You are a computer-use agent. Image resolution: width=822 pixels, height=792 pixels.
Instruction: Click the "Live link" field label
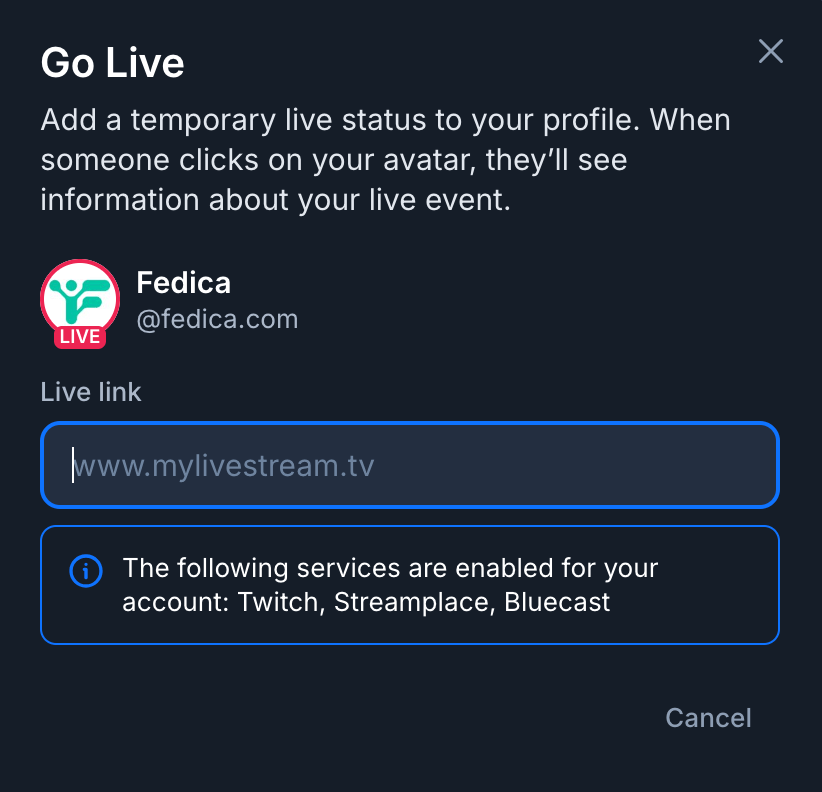[x=91, y=392]
